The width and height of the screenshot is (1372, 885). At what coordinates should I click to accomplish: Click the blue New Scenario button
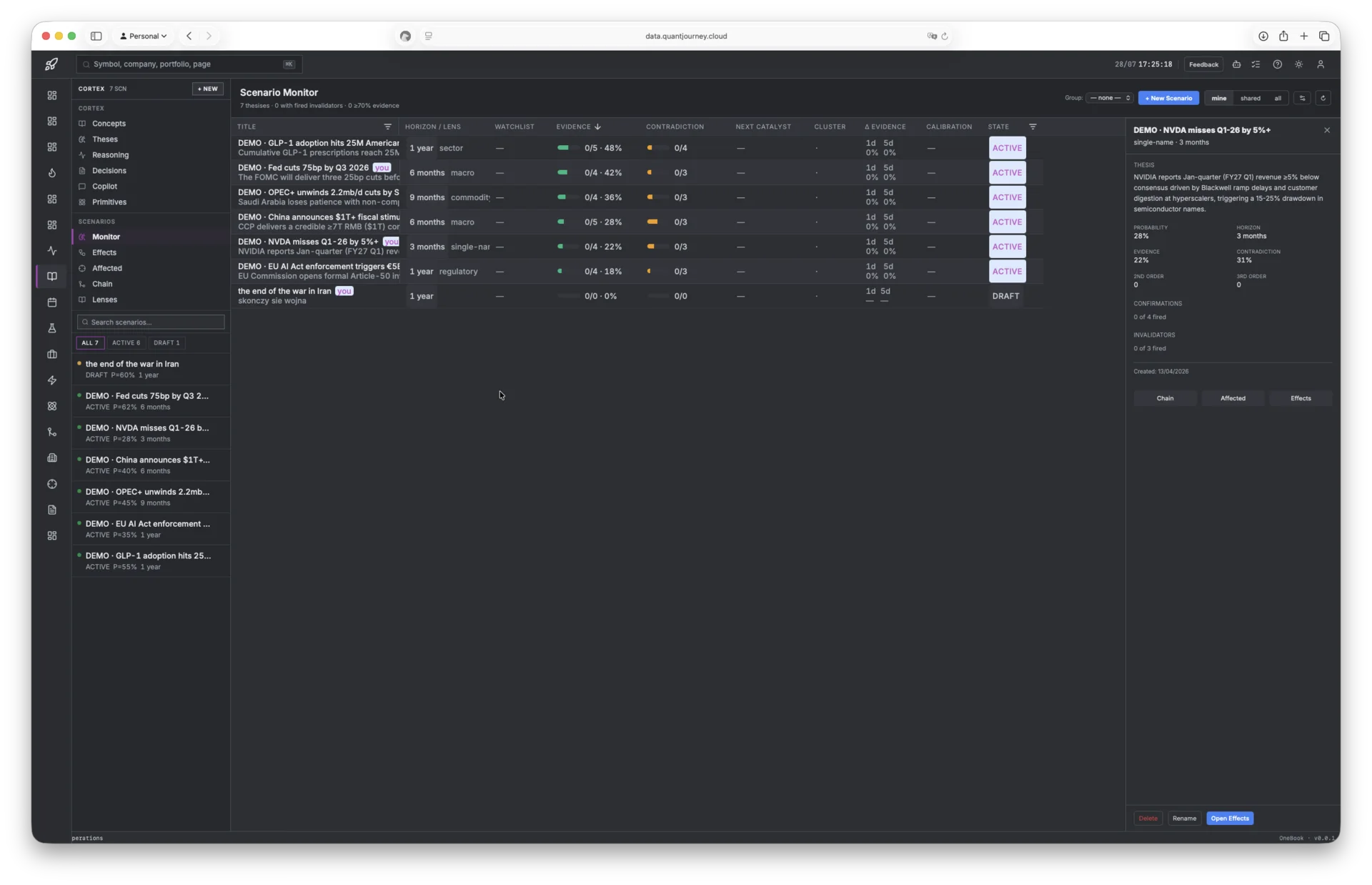pos(1168,98)
